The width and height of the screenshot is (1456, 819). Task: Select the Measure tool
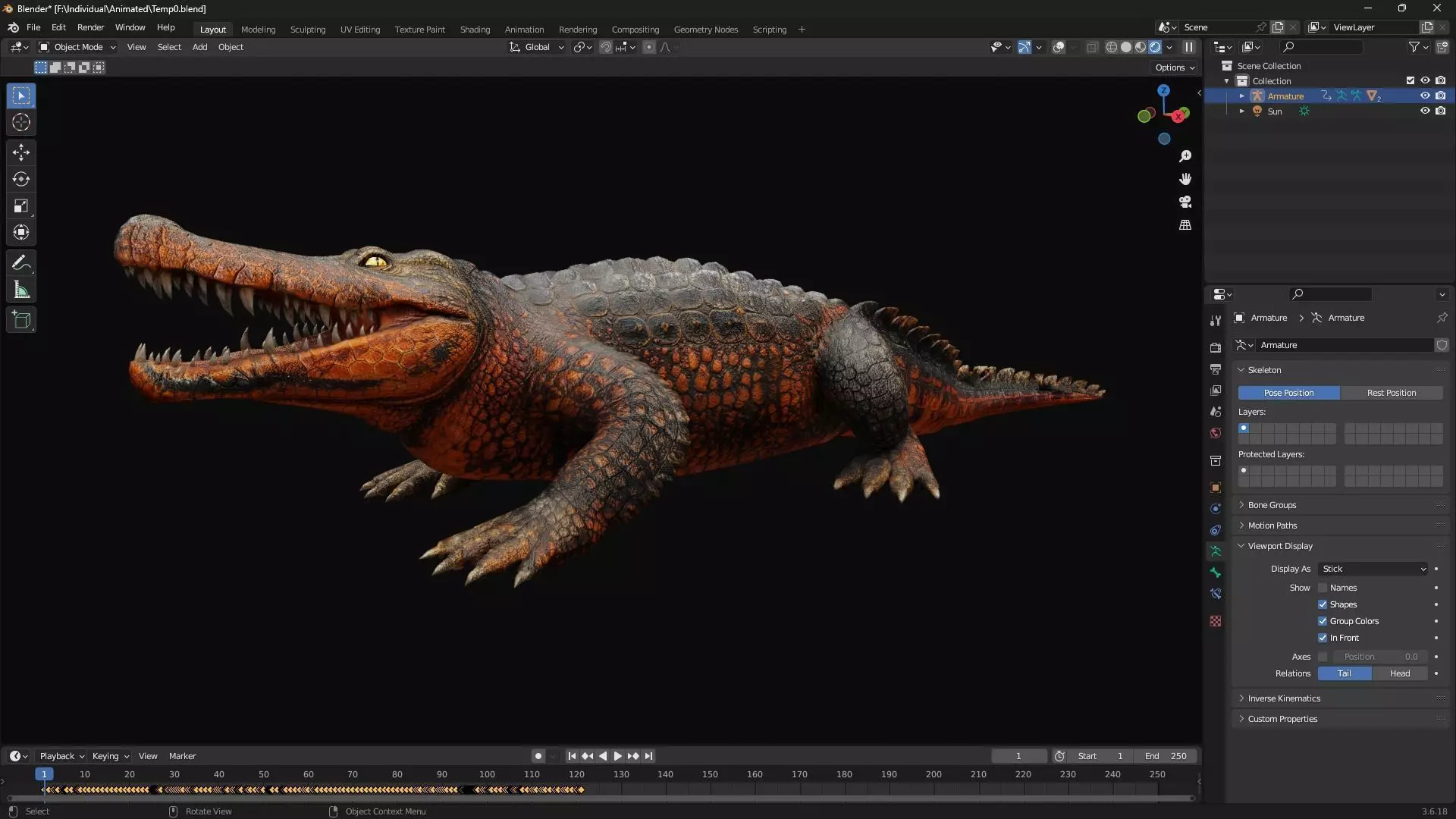(21, 290)
